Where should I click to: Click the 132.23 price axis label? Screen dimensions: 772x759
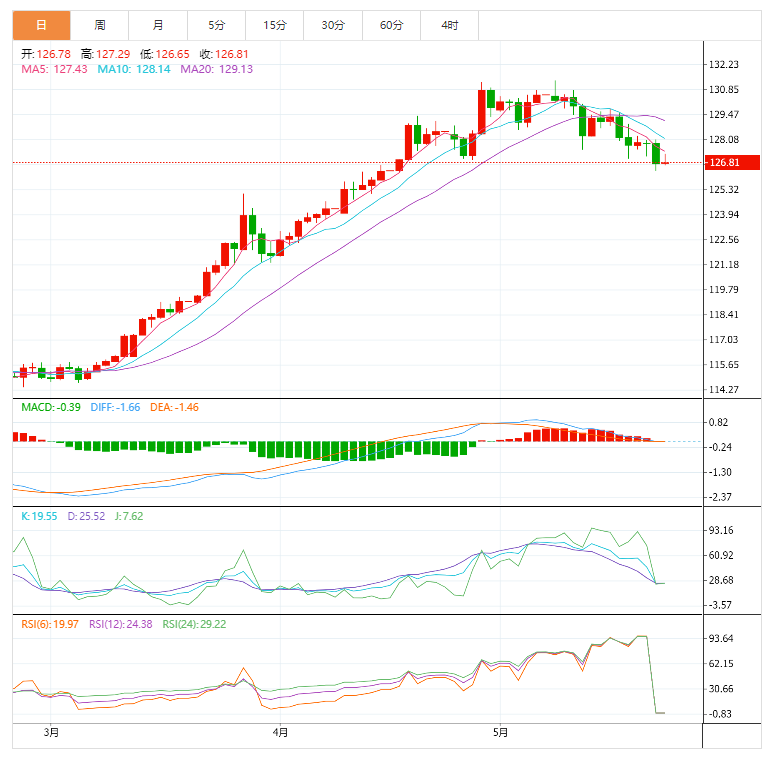coord(724,64)
